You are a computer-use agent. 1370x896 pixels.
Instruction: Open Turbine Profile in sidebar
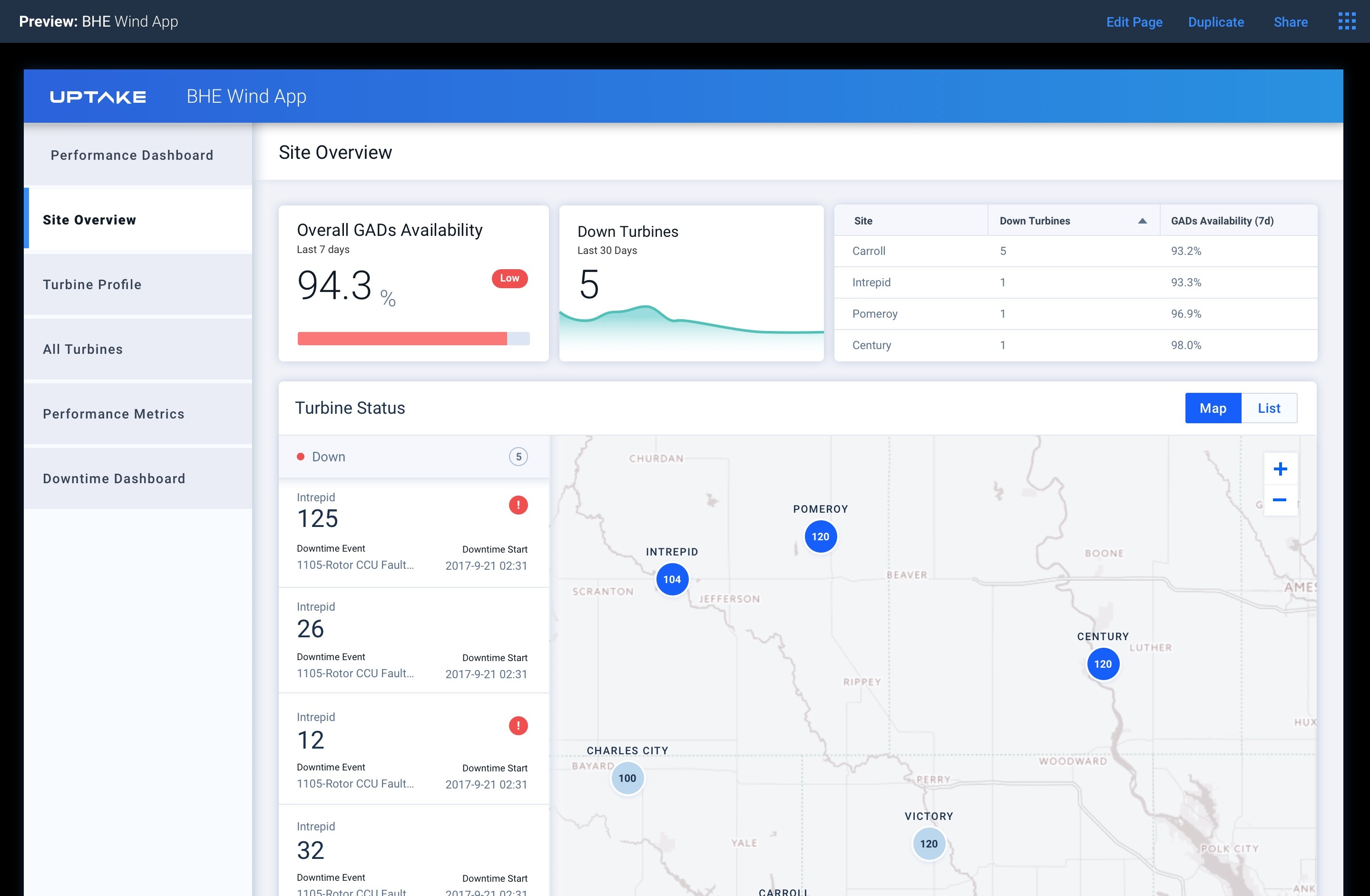[92, 284]
